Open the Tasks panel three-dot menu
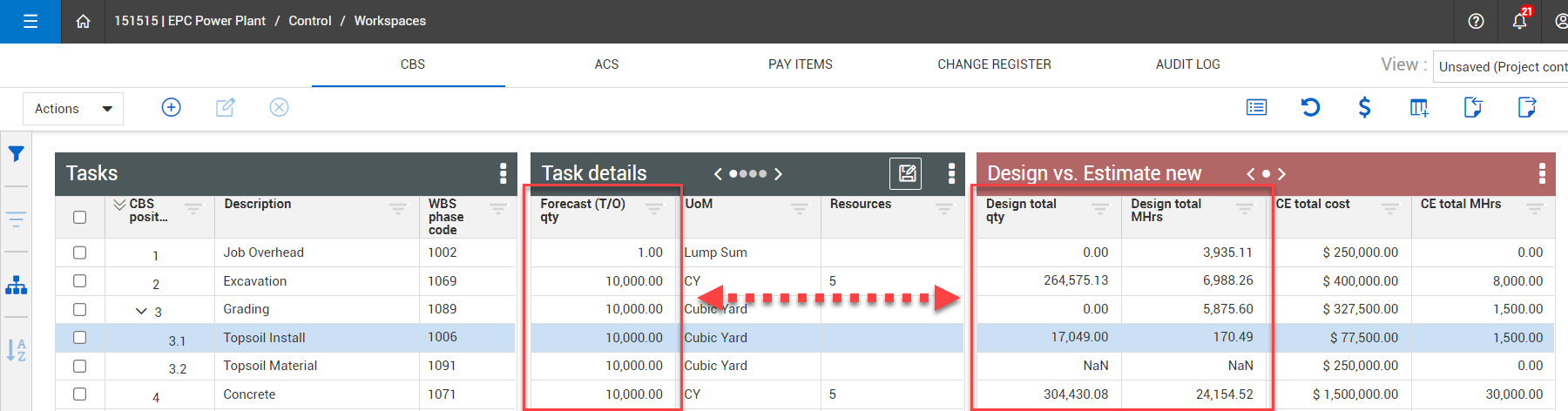 [503, 173]
